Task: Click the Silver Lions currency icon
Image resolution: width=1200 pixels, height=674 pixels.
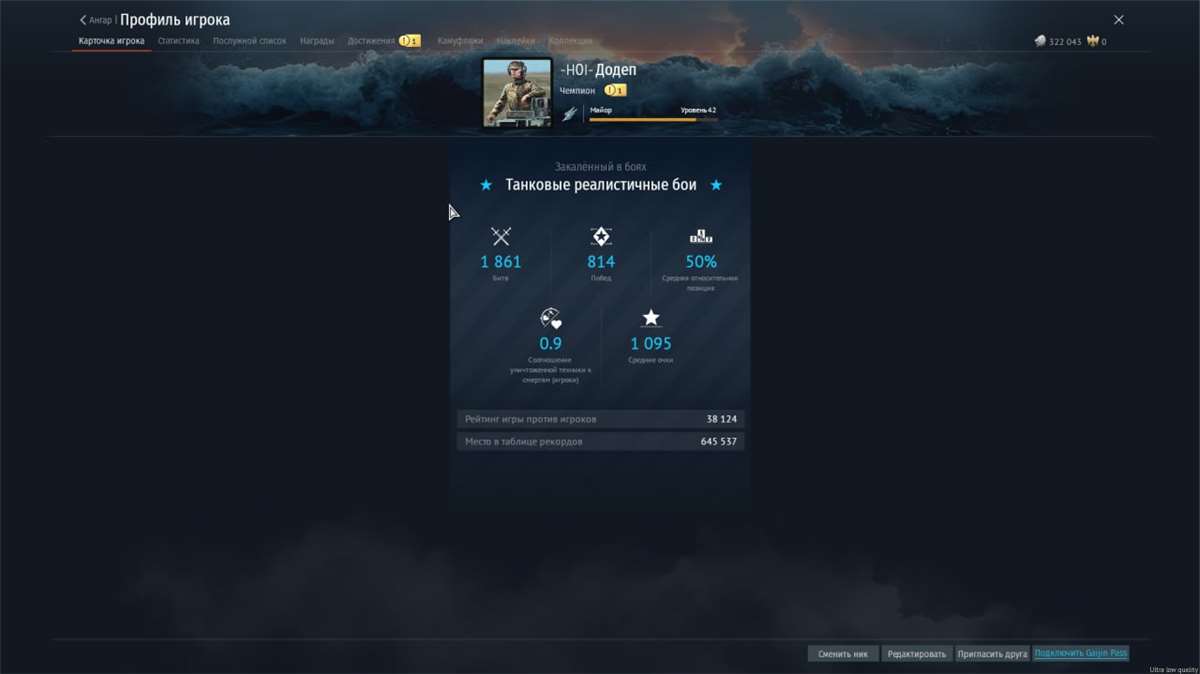Action: coord(1040,42)
